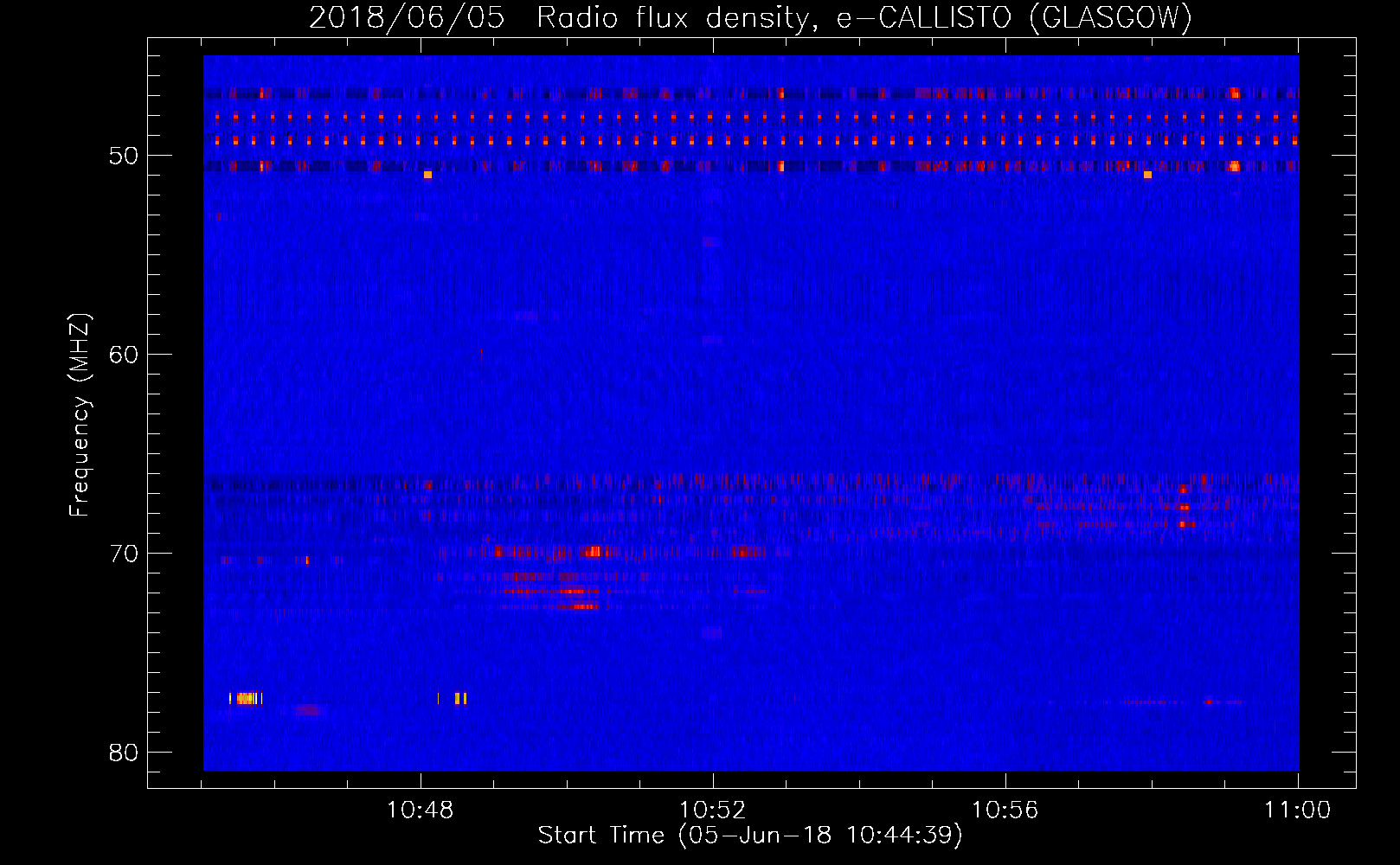Click the plot title '2018/06/05 Radio flux density, e-CALLISTO (GLASGOW)'

pos(750,17)
